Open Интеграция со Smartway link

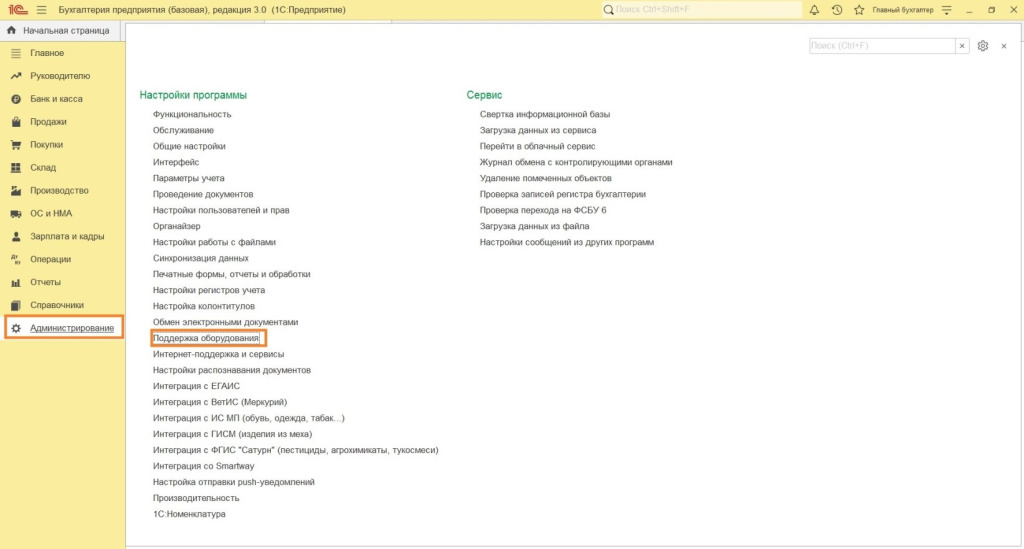pyautogui.click(x=203, y=466)
